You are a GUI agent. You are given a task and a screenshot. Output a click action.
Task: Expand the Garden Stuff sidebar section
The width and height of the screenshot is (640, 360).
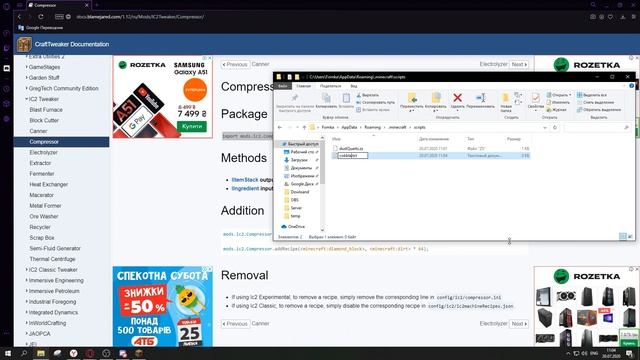[27, 78]
